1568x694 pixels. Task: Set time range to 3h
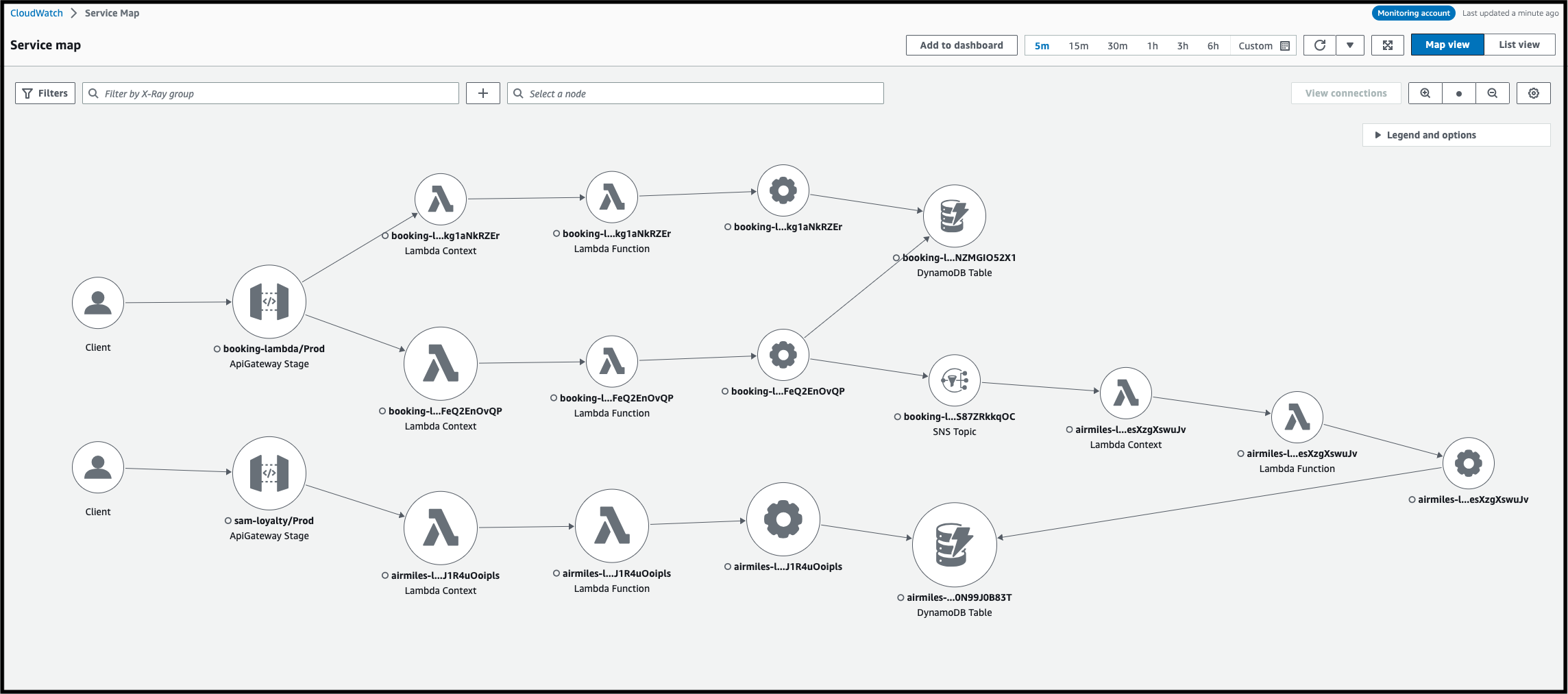point(1183,46)
